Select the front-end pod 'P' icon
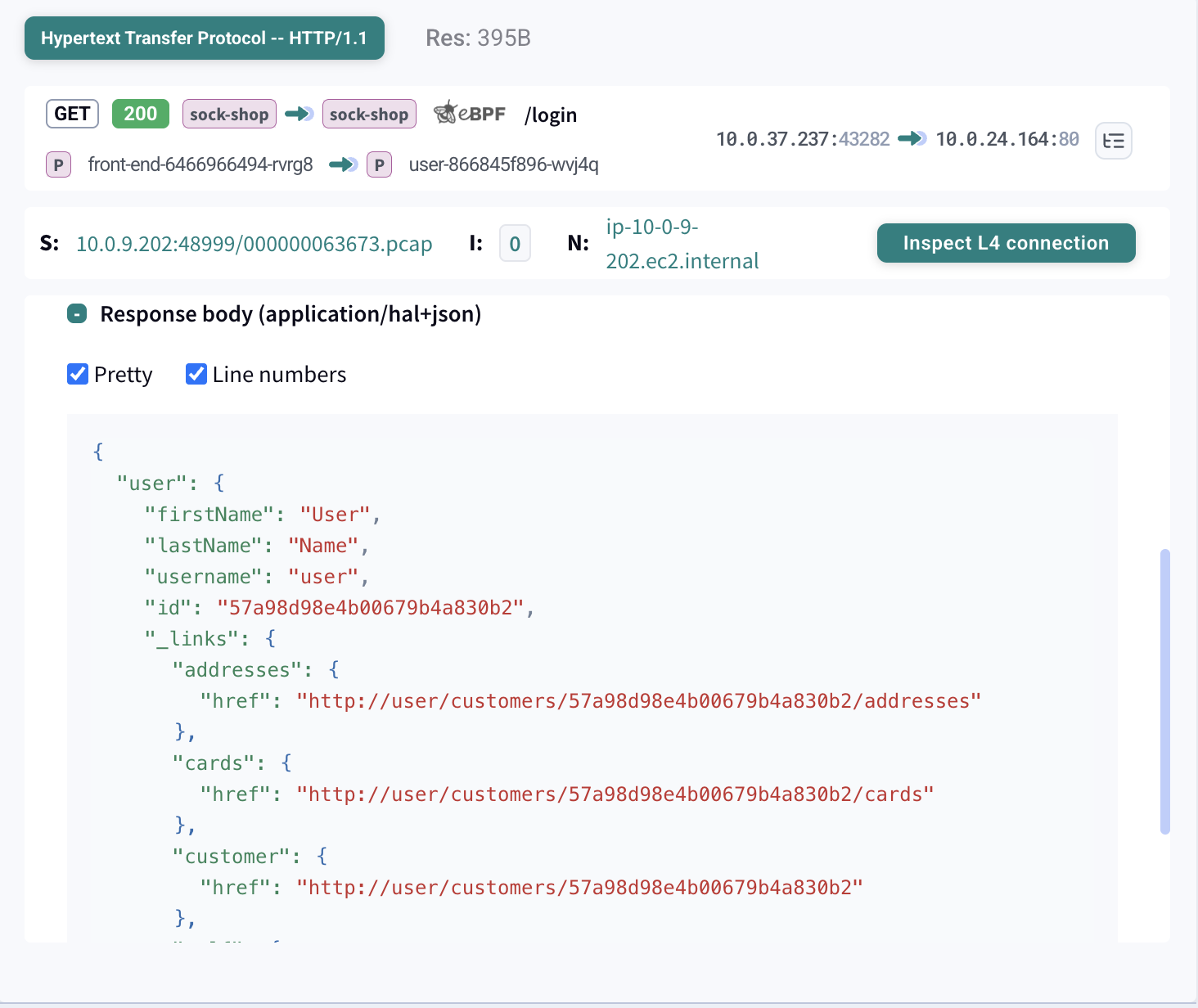 pyautogui.click(x=57, y=164)
